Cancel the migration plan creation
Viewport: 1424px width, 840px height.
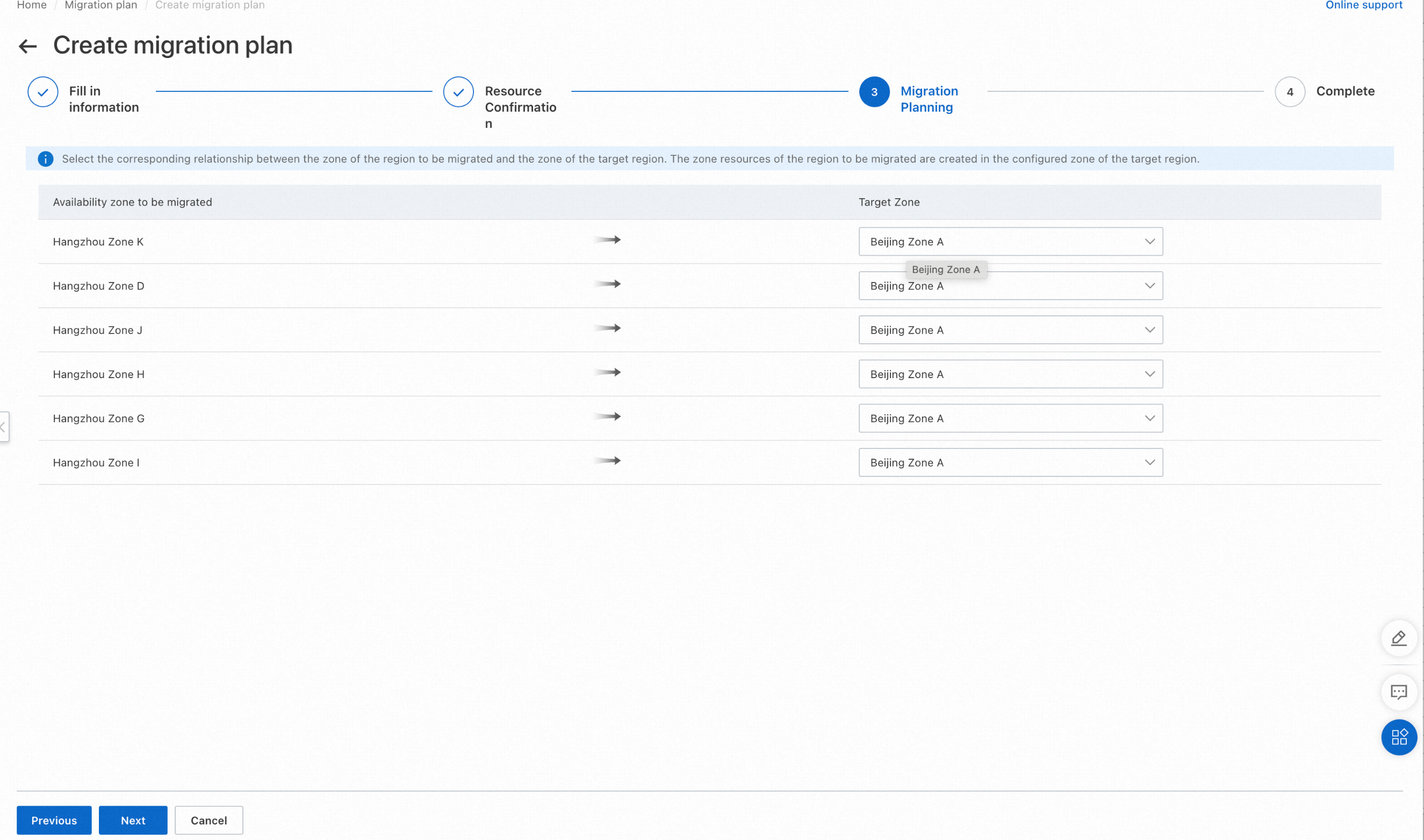pos(208,820)
